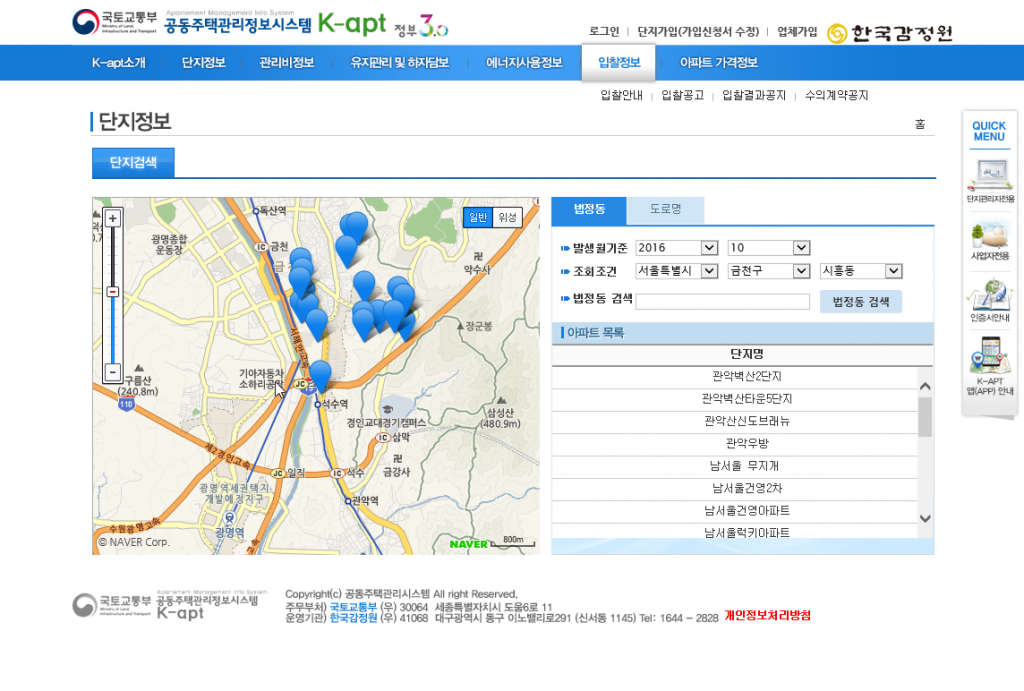Viewport: 1024px width, 691px height.
Task: Switch map to 위성 satellite view
Action: tap(507, 217)
